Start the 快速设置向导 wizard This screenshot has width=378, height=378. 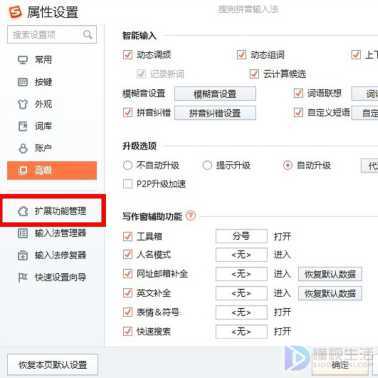pyautogui.click(x=52, y=277)
